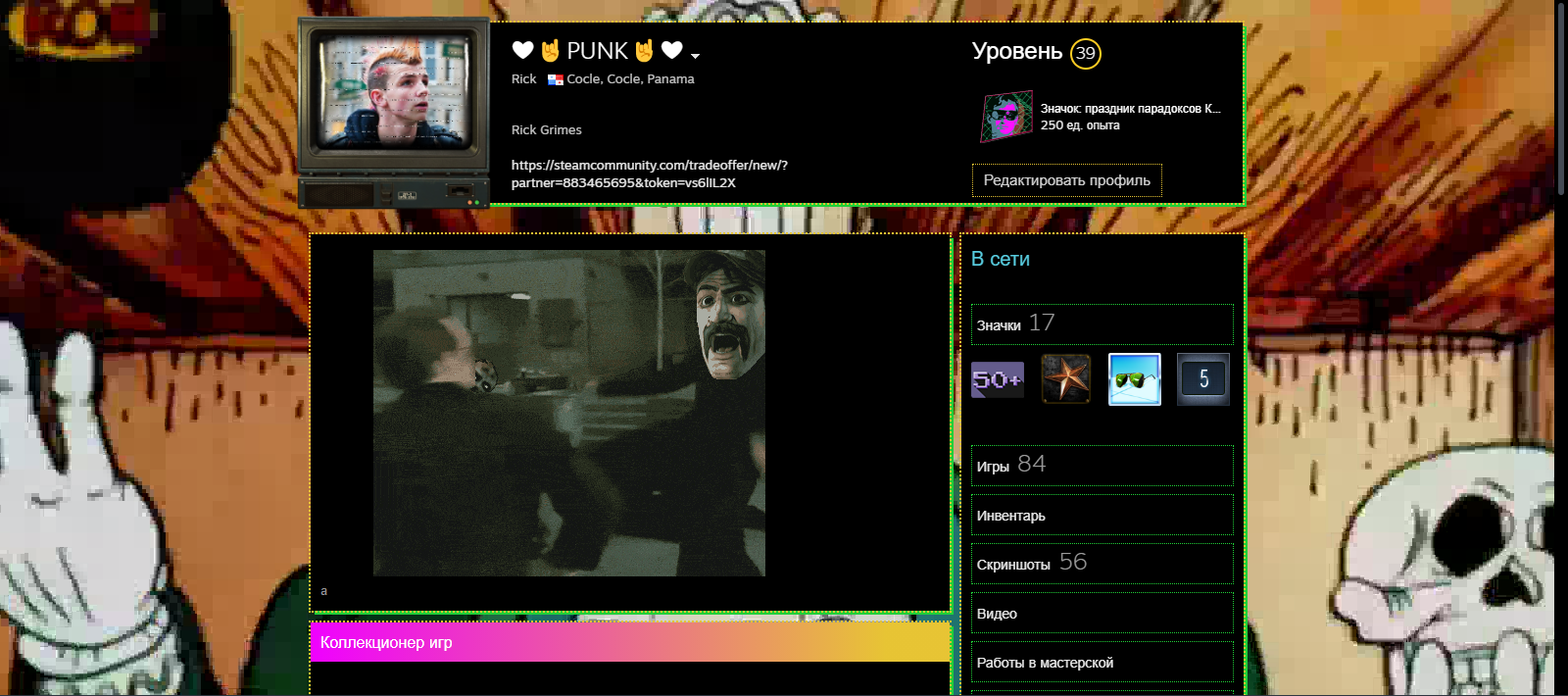Open the steamcommunity trade offer link

[x=649, y=174]
